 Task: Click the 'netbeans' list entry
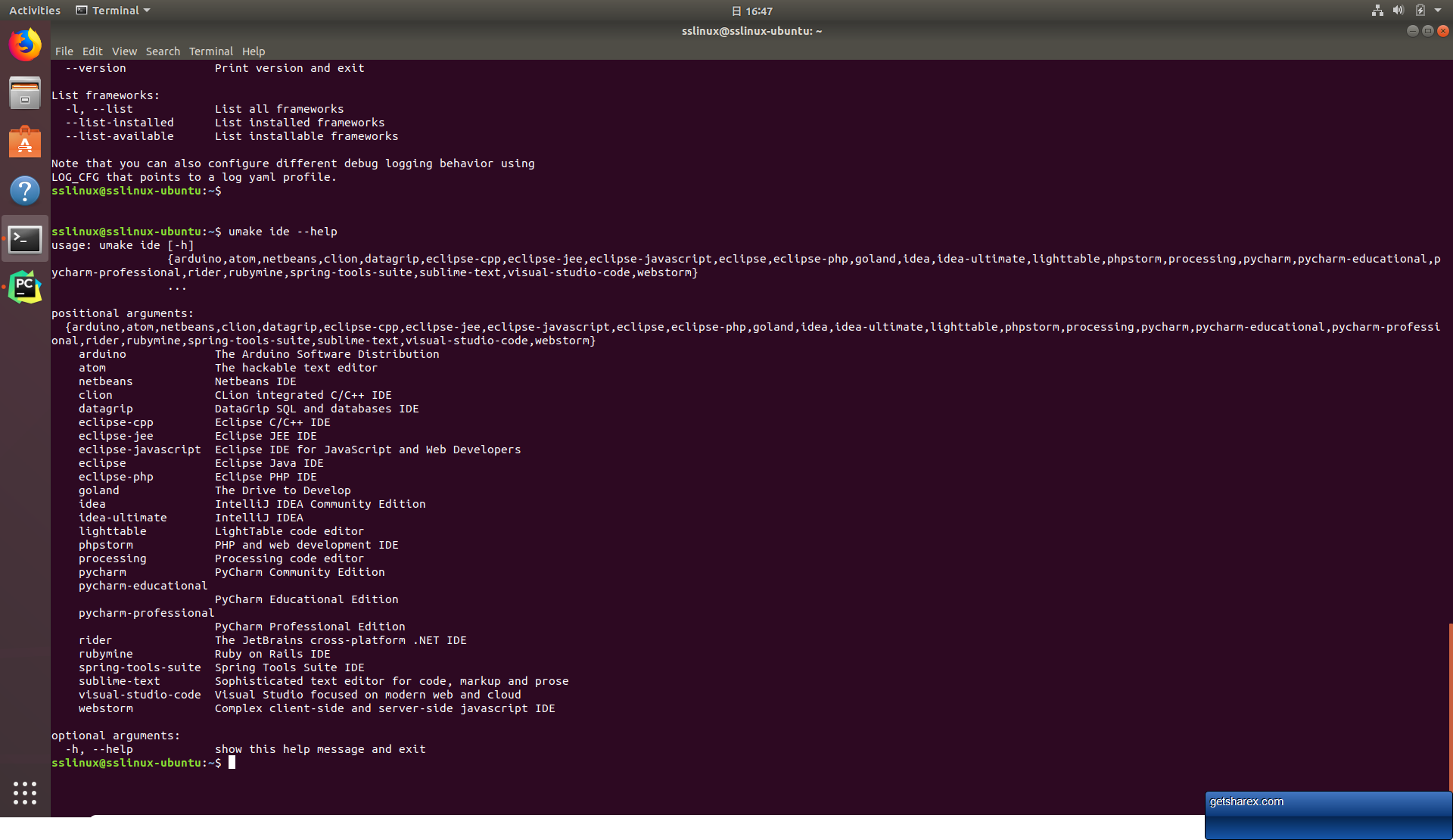tap(105, 381)
